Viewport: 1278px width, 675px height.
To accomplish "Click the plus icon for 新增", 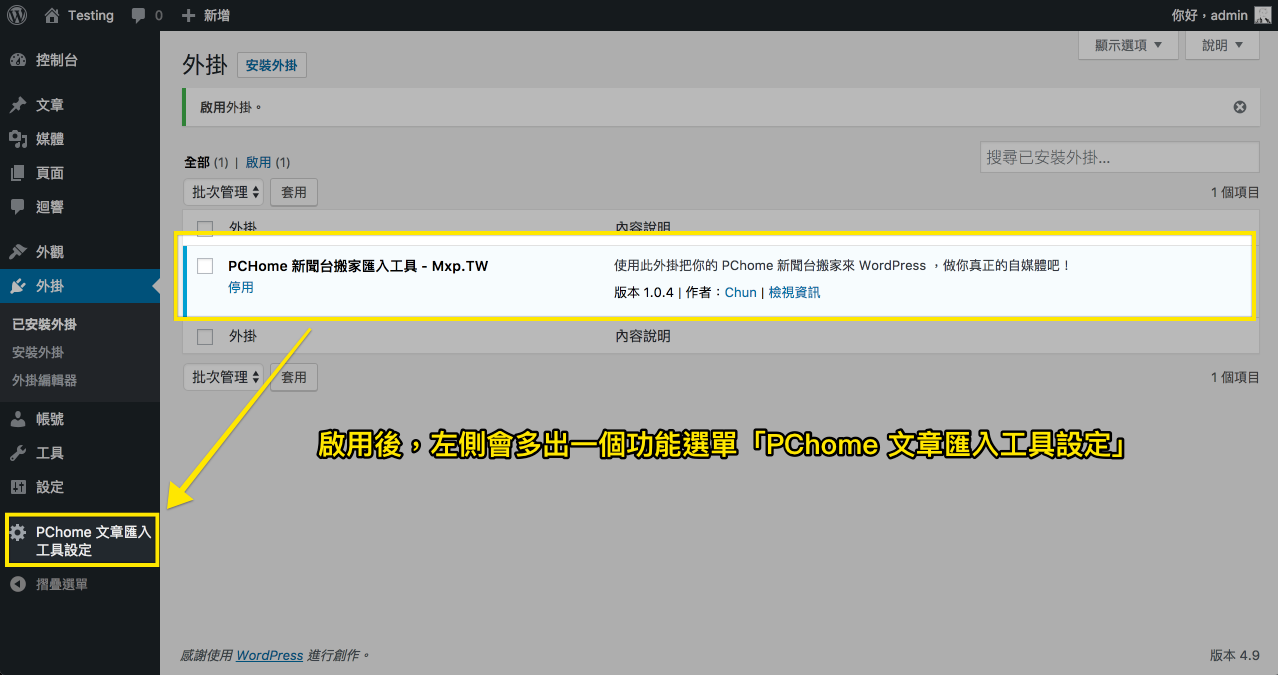I will coord(189,16).
